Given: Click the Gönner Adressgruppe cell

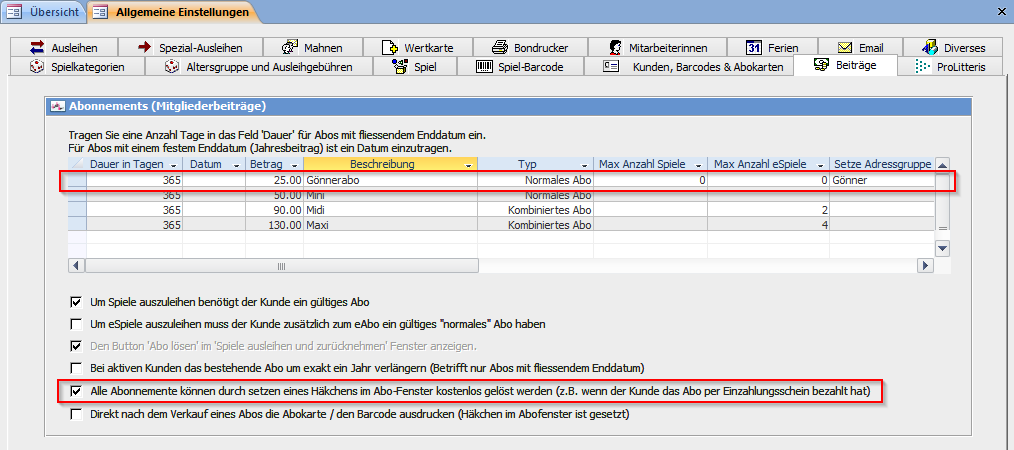Looking at the screenshot, I should [882, 180].
